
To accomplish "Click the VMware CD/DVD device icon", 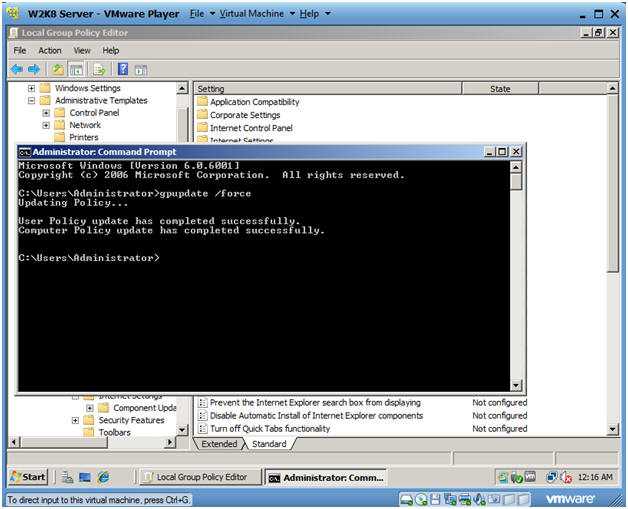I will point(421,499).
